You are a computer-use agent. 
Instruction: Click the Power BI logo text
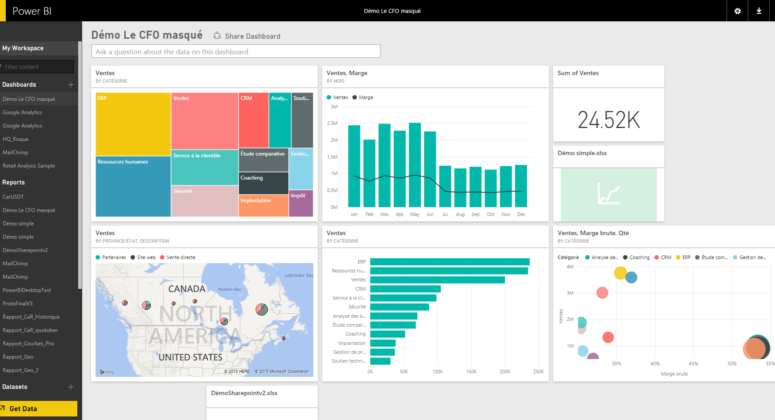32,11
